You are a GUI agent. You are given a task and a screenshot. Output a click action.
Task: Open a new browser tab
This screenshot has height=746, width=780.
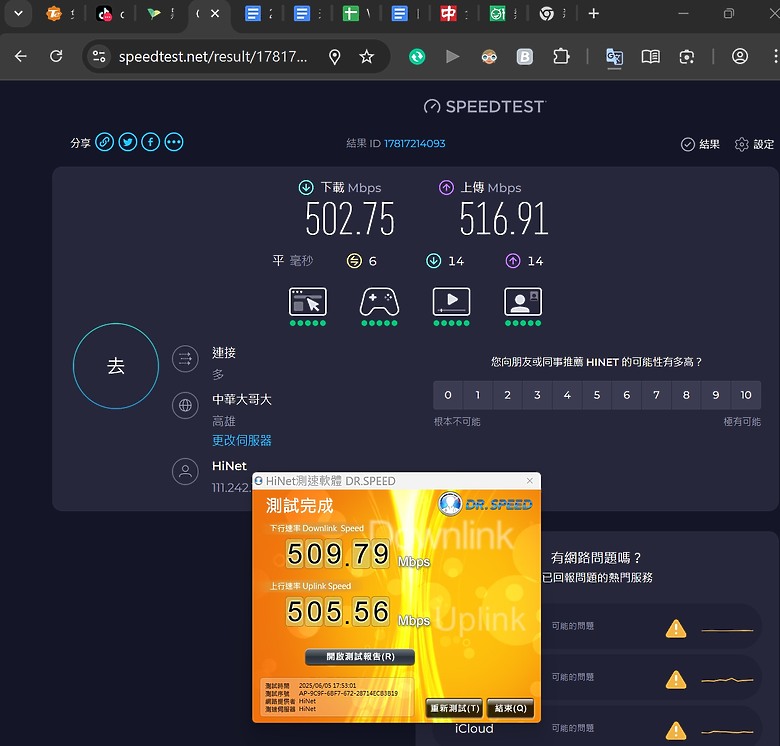(x=593, y=13)
